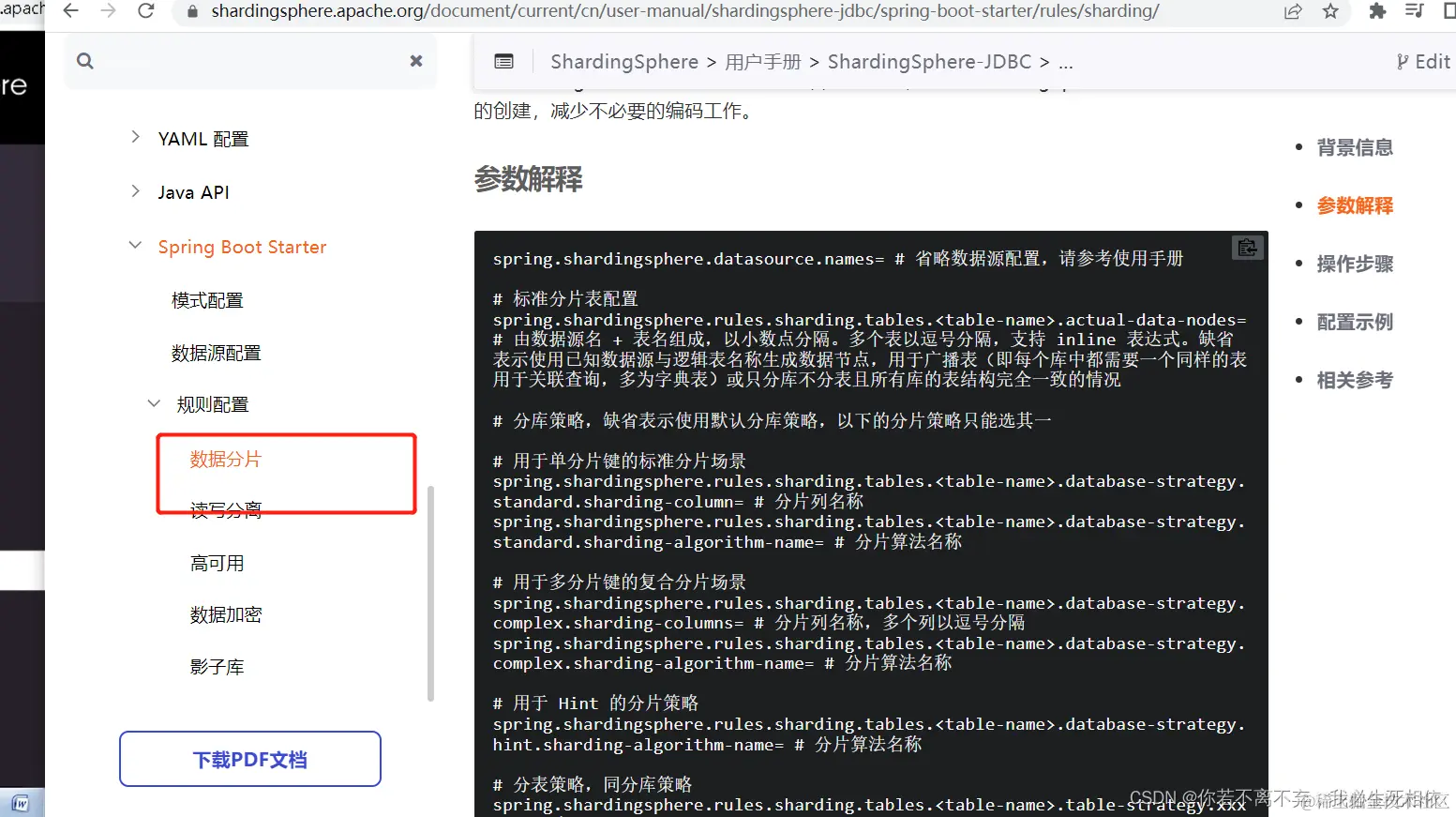The image size is (1456, 817).
Task: Open the Reading List icon in the toolbar
Action: click(x=1415, y=12)
